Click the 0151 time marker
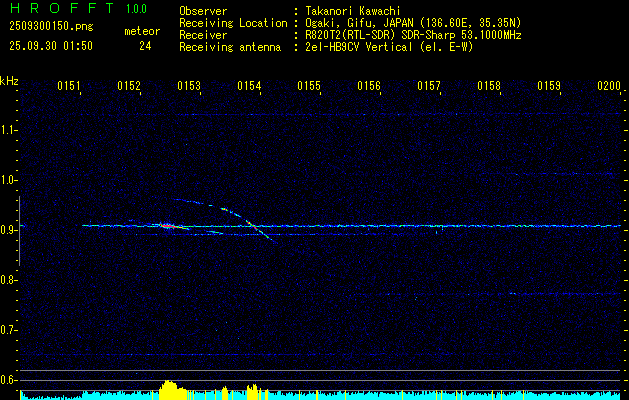Viewport: 629px width, 400px height. [x=69, y=86]
